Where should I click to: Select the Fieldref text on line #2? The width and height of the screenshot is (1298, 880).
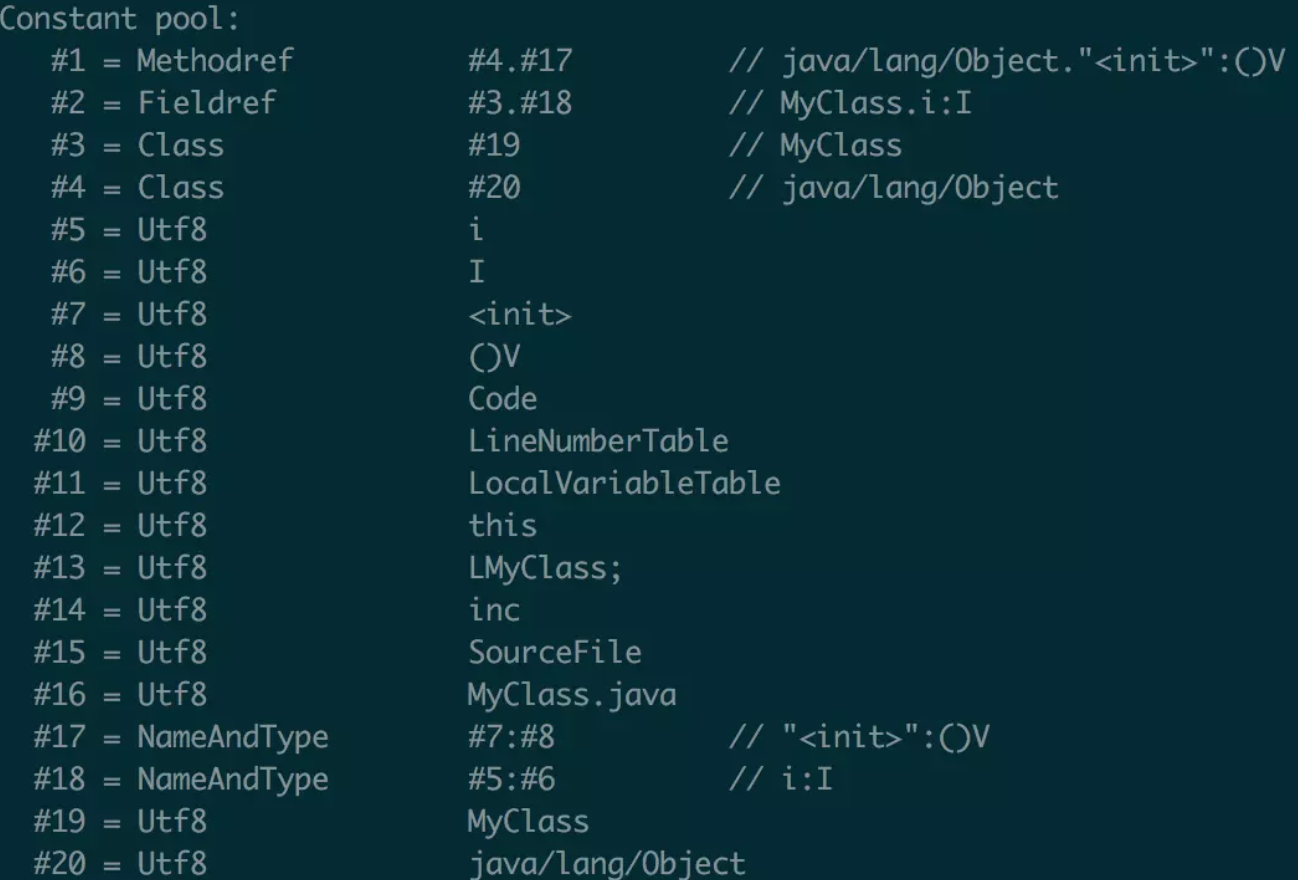(x=206, y=103)
